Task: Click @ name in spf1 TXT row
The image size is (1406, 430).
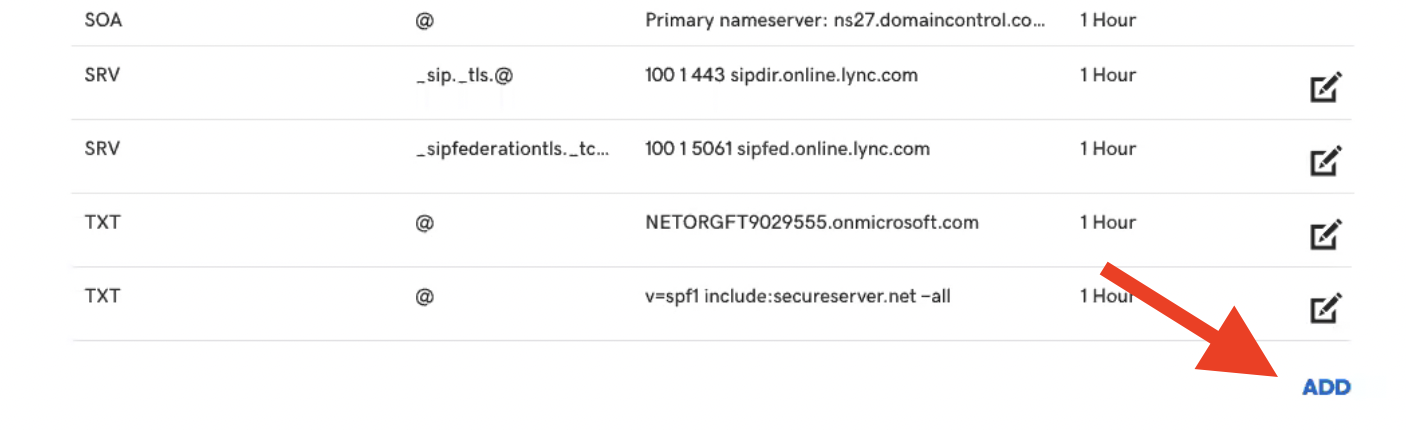Action: coord(424,296)
